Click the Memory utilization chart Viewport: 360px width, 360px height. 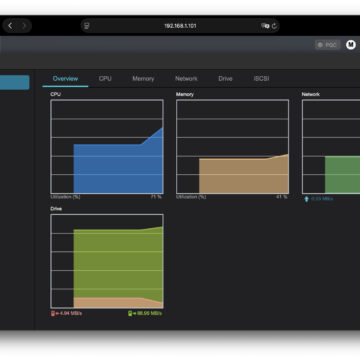click(x=233, y=147)
